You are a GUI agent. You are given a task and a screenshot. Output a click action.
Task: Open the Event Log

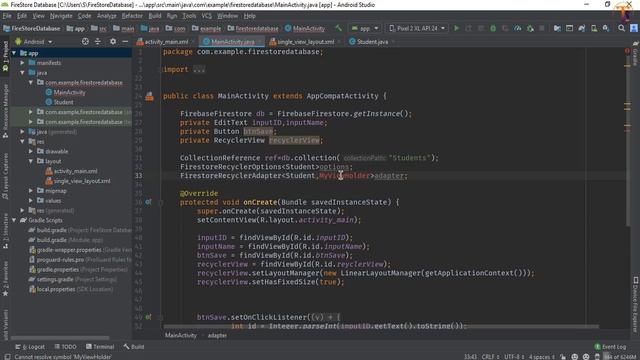point(611,347)
